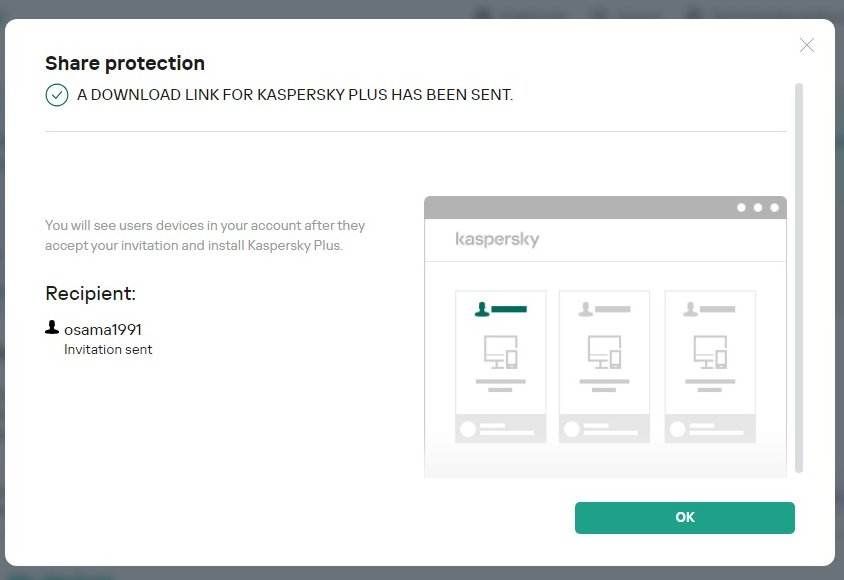Click the "Invitation sent" status text

tap(108, 350)
